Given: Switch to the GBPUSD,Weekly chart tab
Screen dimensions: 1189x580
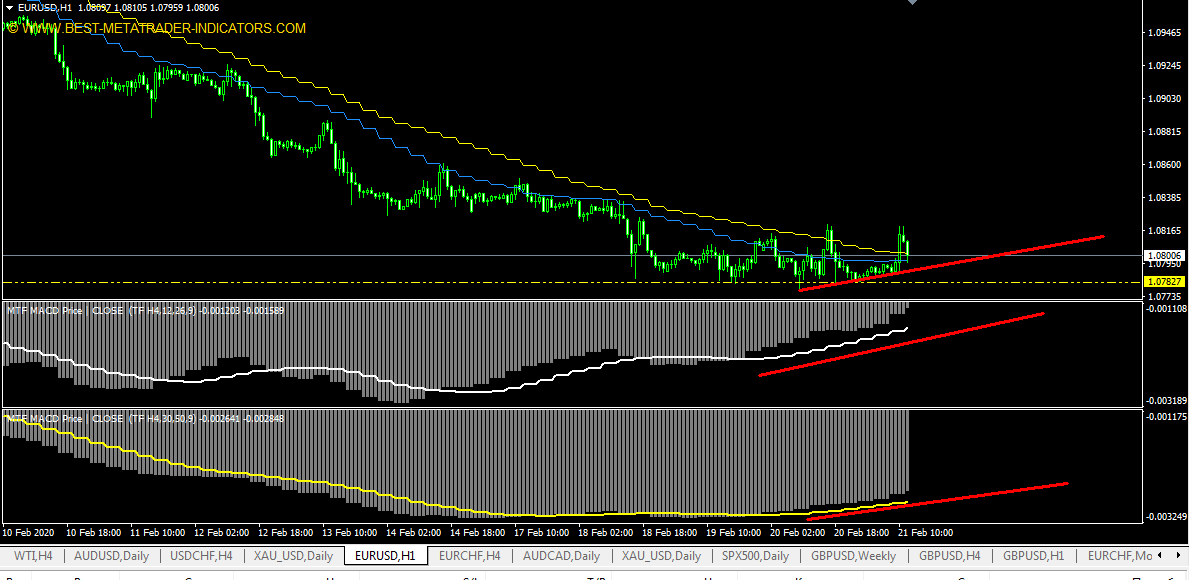Looking at the screenshot, I should point(853,556).
